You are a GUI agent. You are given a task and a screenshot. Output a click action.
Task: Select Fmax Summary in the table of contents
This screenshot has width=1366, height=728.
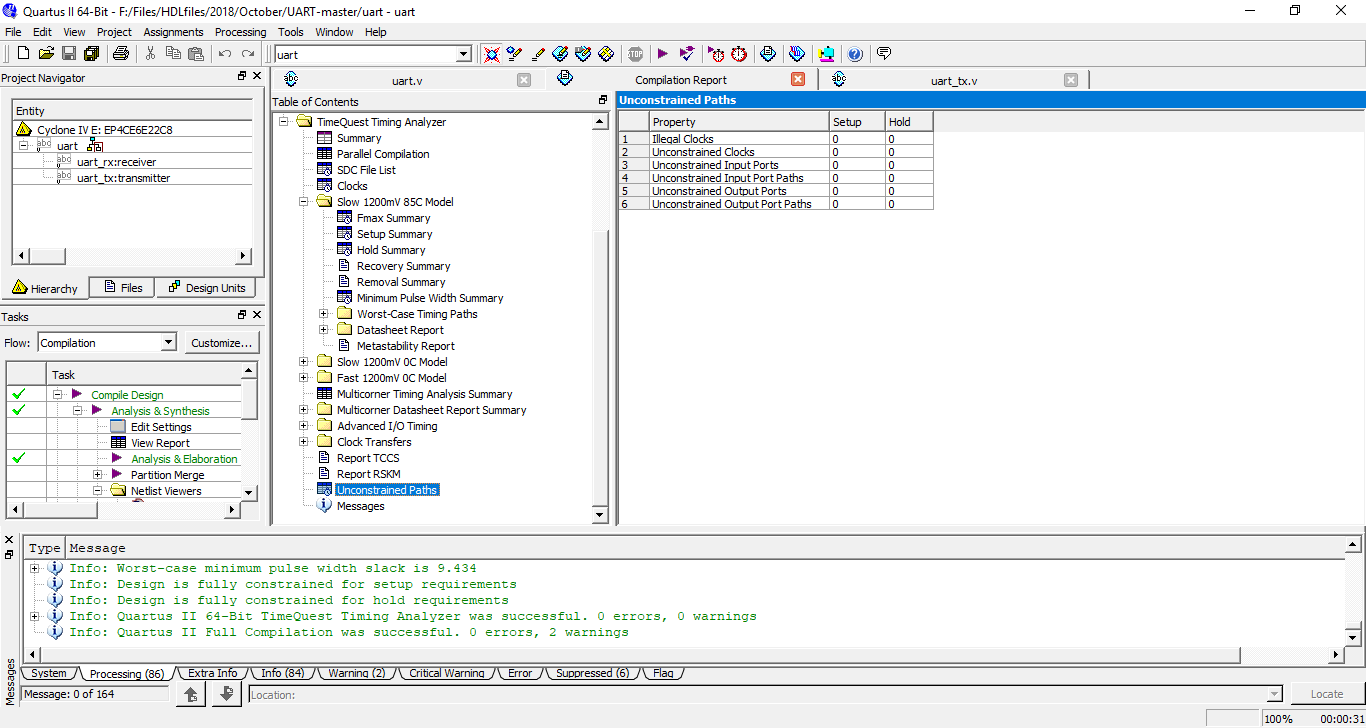click(x=393, y=218)
